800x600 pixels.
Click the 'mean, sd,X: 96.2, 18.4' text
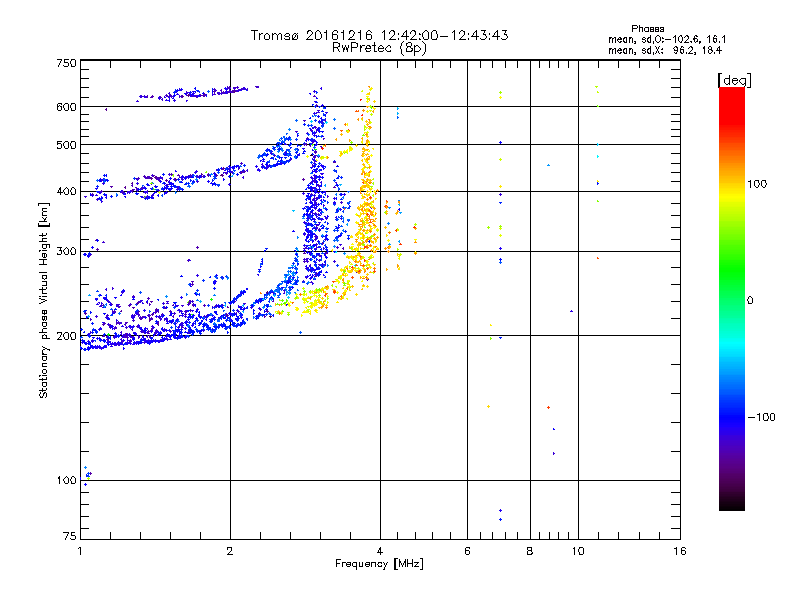click(665, 50)
